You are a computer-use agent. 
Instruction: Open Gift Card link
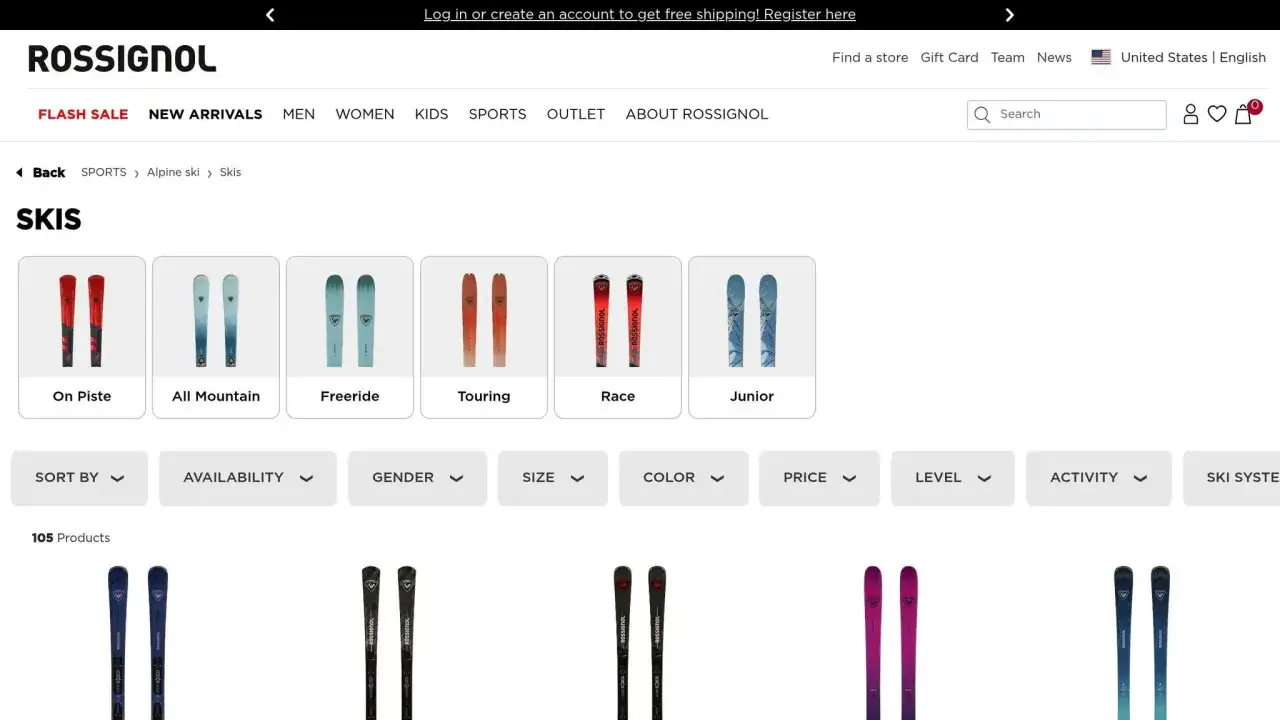point(949,58)
